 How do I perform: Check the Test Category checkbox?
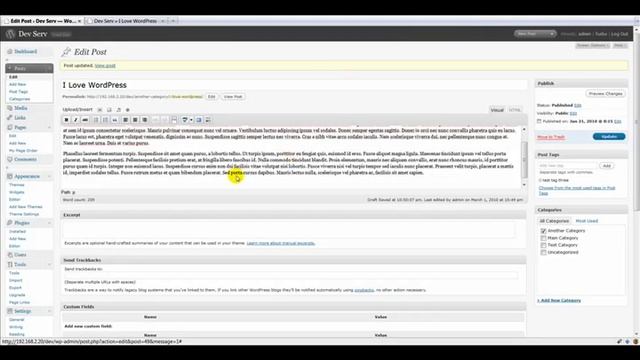[x=543, y=245]
